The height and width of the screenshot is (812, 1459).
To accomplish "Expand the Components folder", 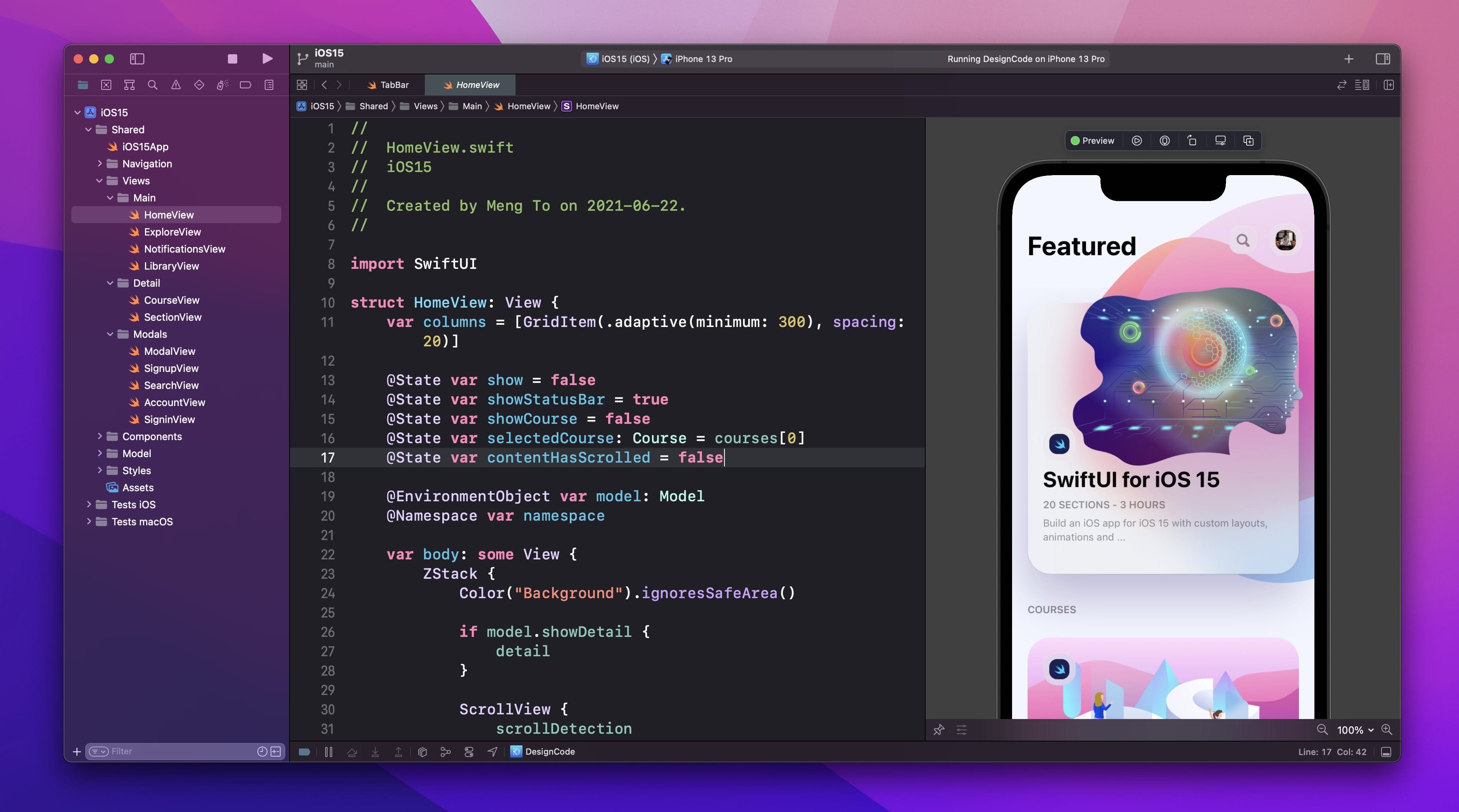I will 100,437.
